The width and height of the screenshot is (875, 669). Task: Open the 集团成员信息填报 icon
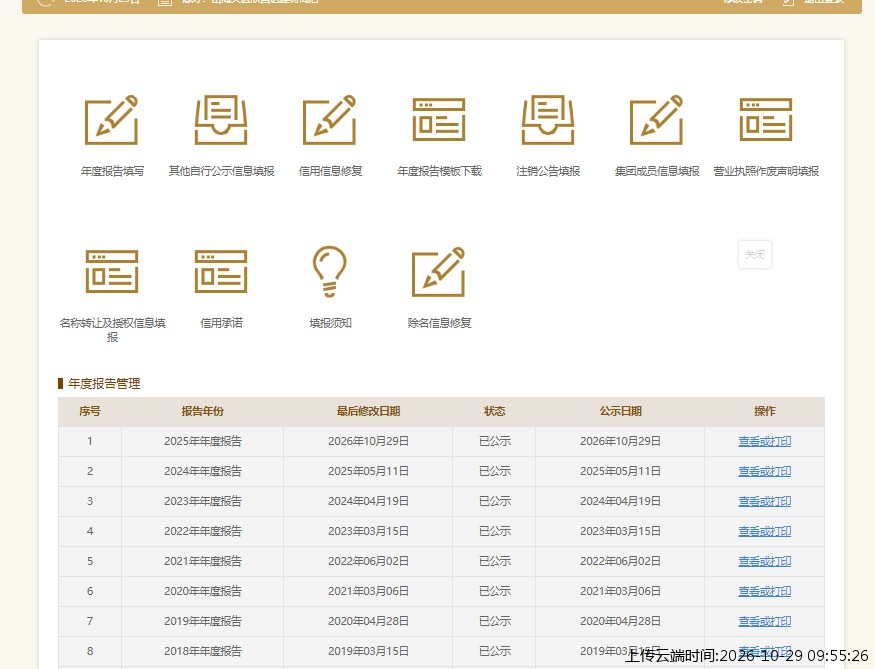click(657, 120)
